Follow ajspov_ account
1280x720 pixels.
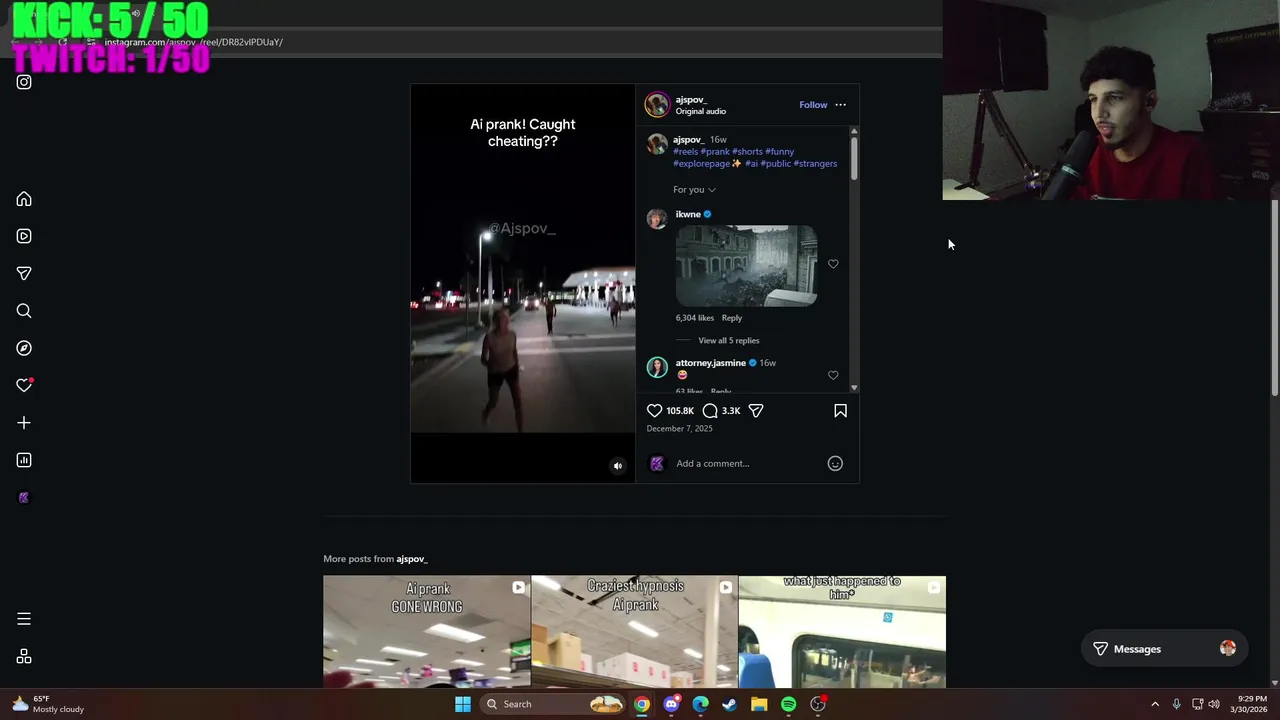click(x=813, y=105)
